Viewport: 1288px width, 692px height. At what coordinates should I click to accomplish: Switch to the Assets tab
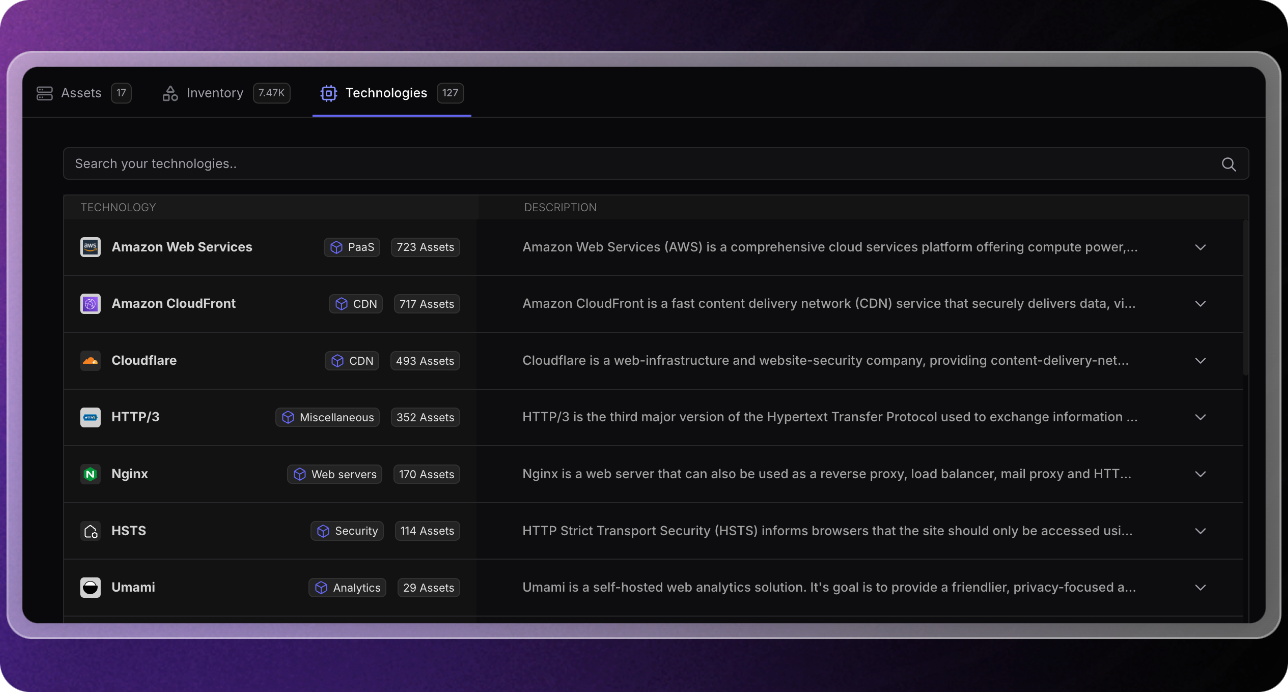(83, 93)
